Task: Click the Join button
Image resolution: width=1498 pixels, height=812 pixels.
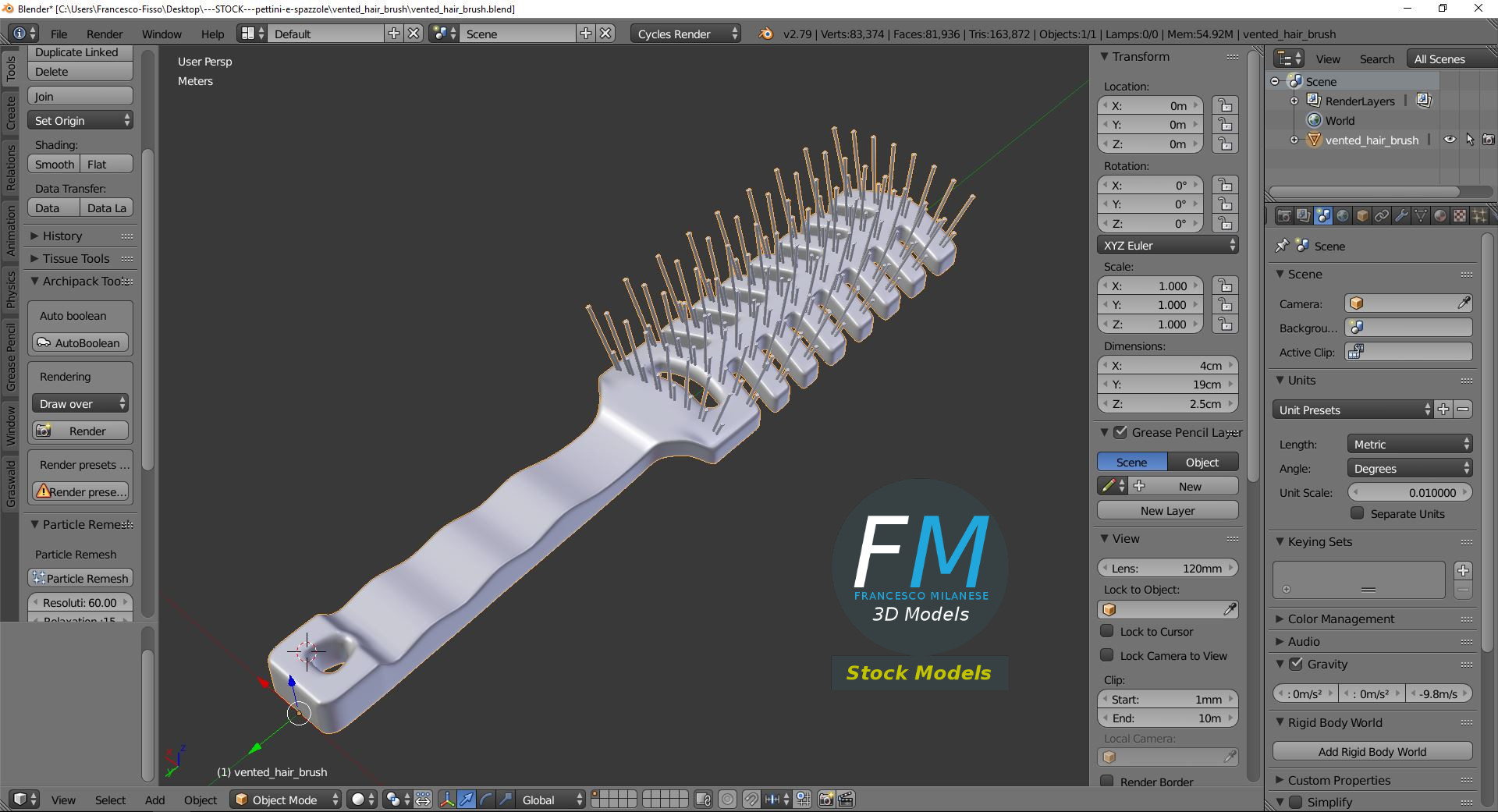Action: click(x=80, y=96)
